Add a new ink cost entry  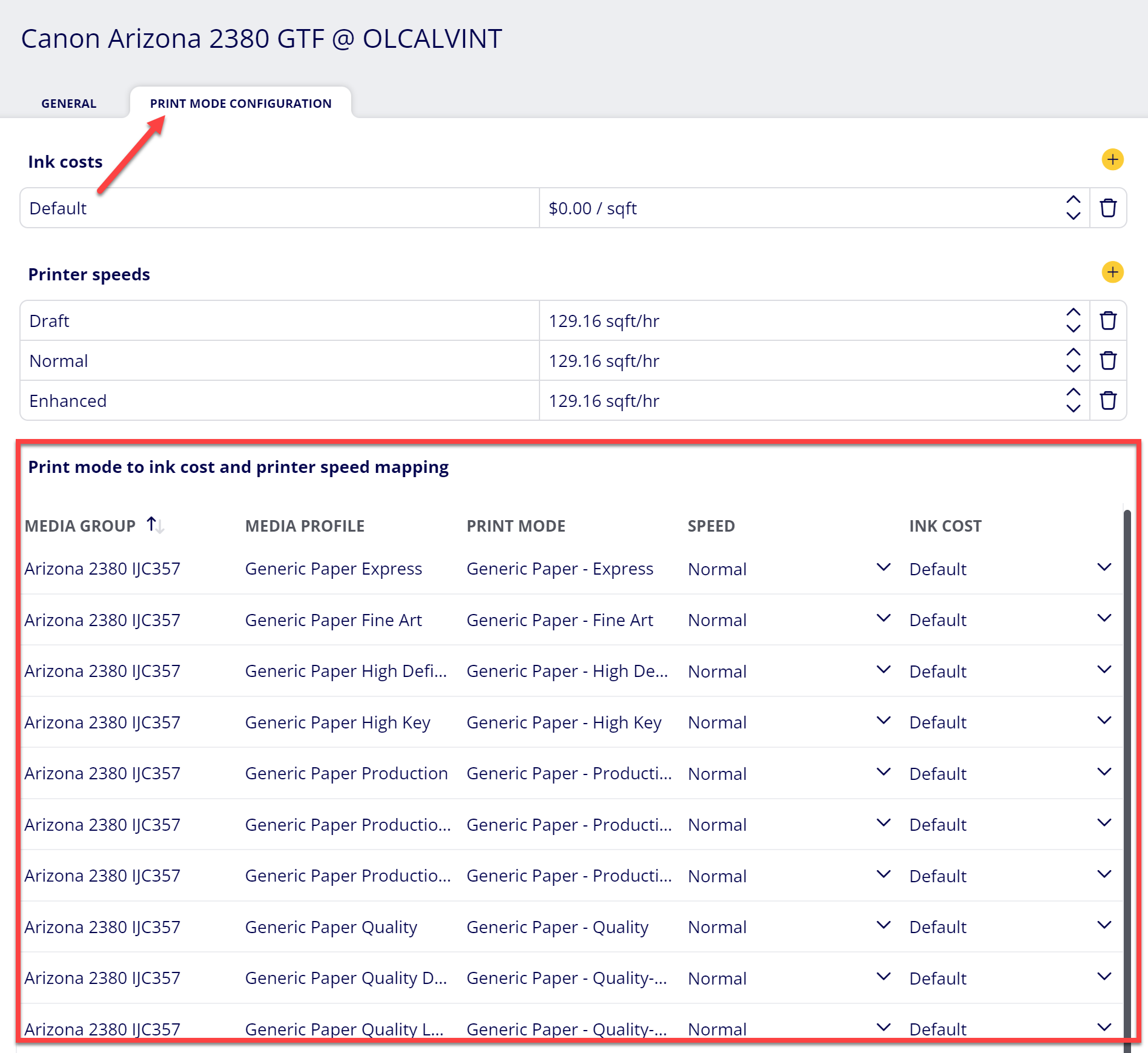click(1112, 160)
